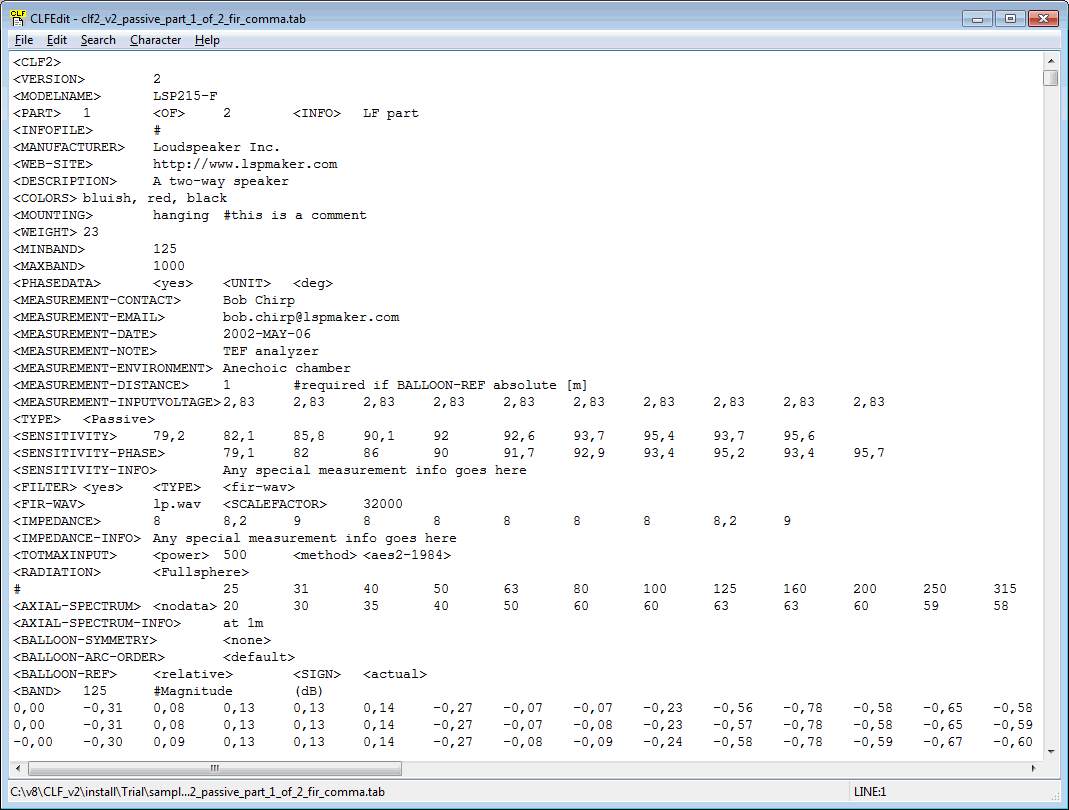Click the <BAND> tag
The width and height of the screenshot is (1069, 810).
pyautogui.click(x=37, y=691)
